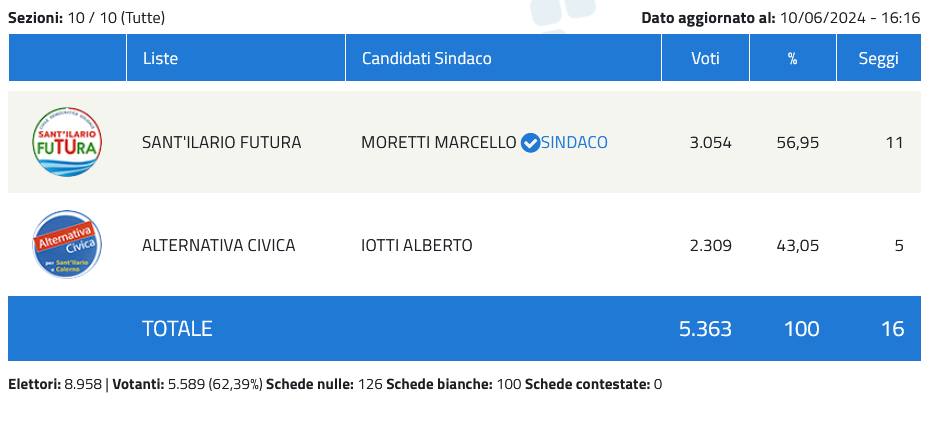This screenshot has width=941, height=427.
Task: Click the Seggi column header
Action: (878, 58)
